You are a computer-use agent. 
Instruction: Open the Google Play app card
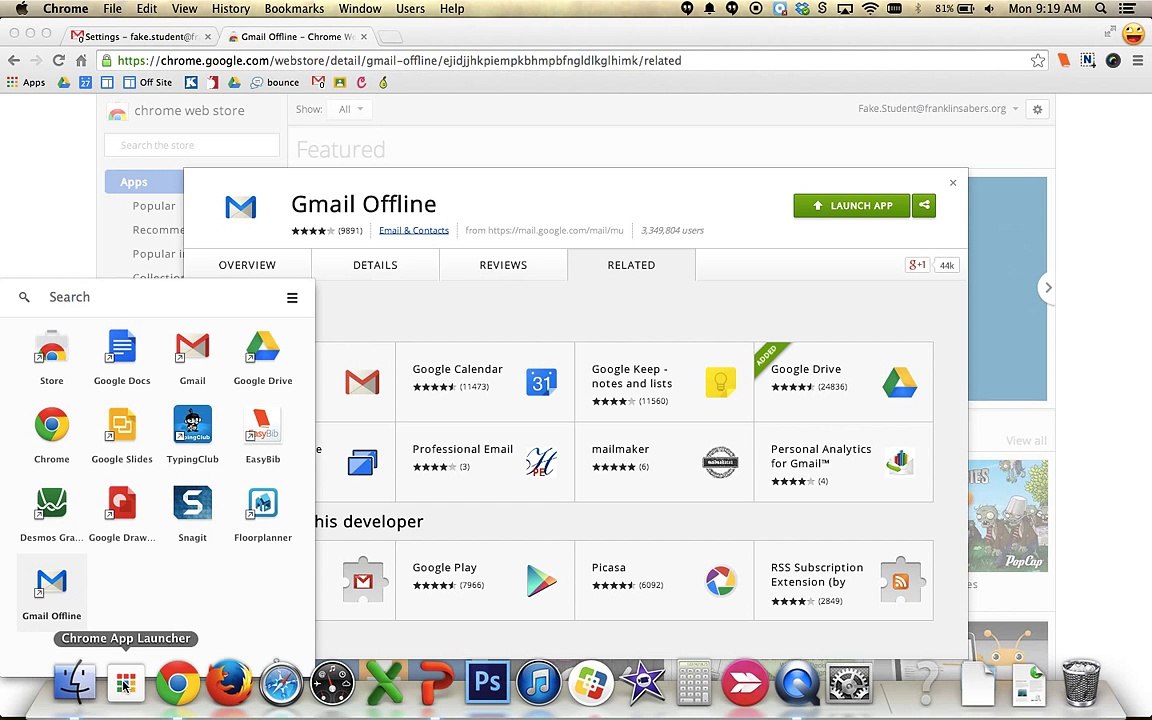click(x=485, y=580)
